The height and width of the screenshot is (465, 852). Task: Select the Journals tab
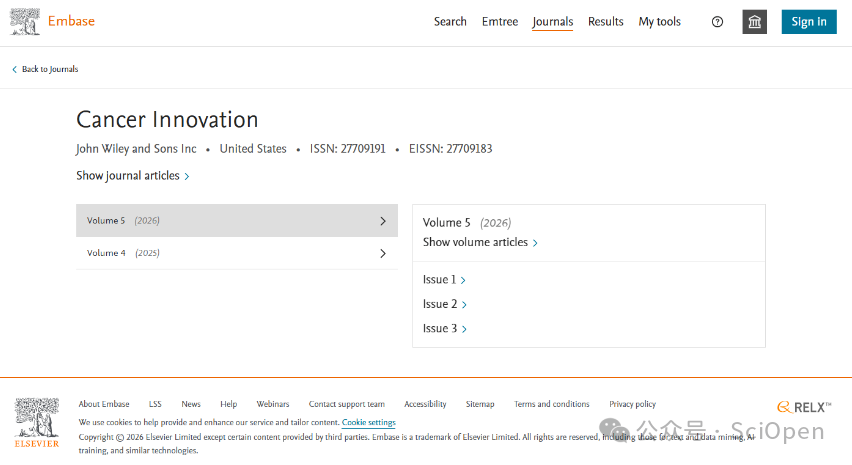click(553, 22)
